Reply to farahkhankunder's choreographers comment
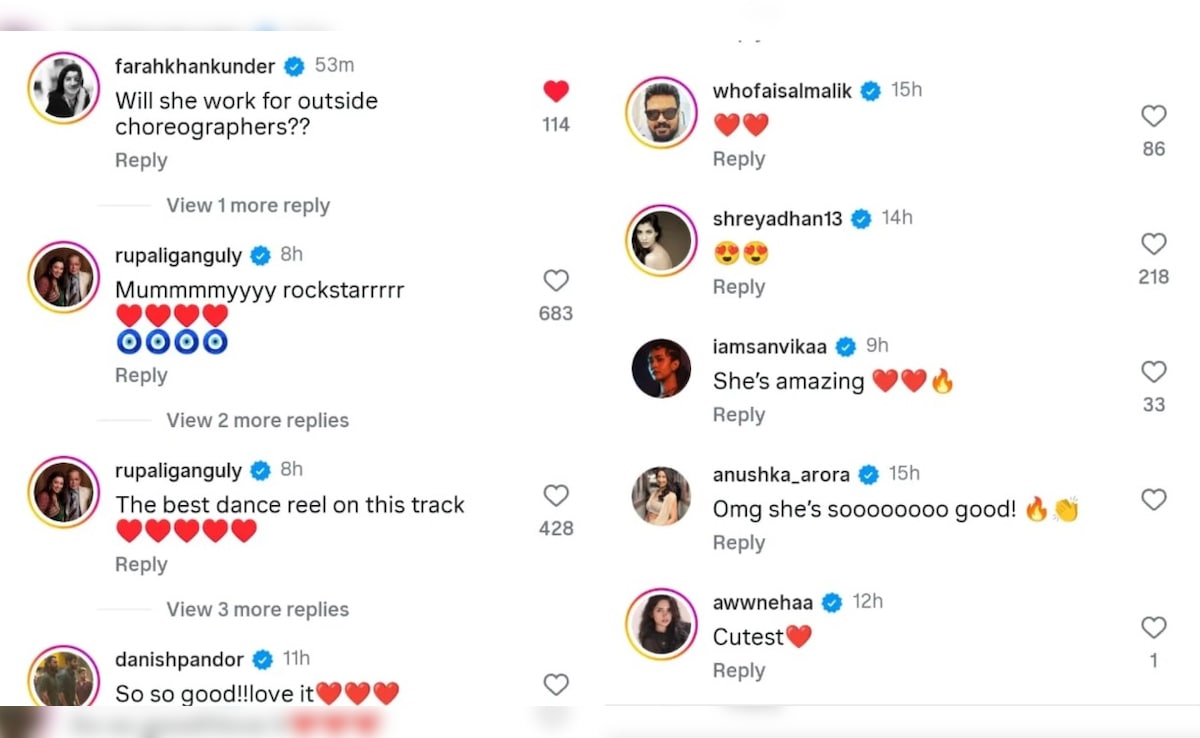The height and width of the screenshot is (738, 1200). pyautogui.click(x=141, y=160)
